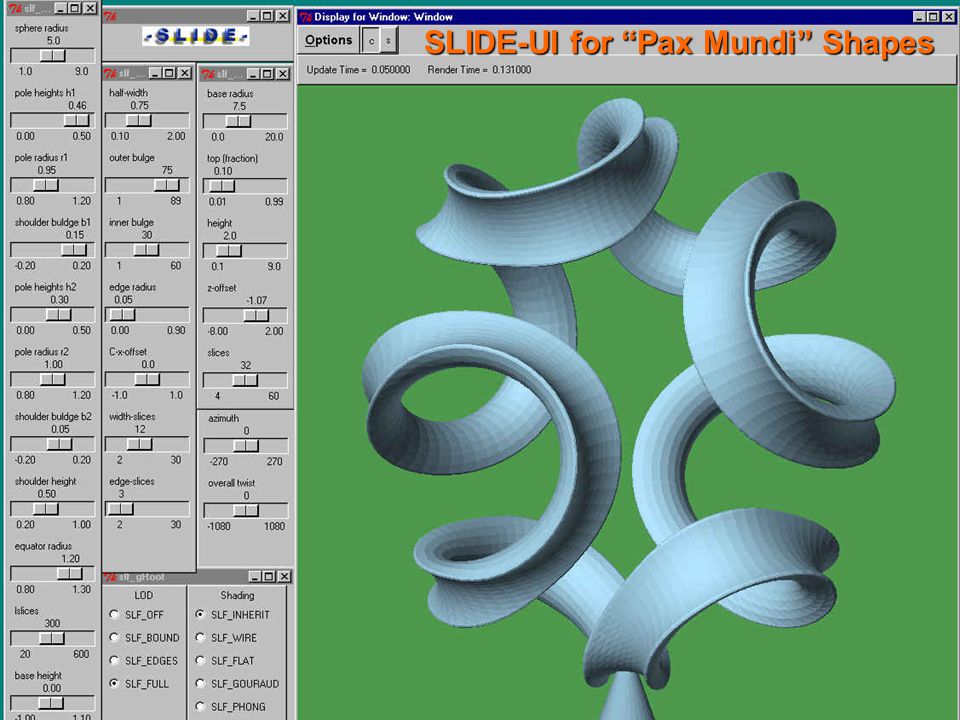The height and width of the screenshot is (720, 960).
Task: Click the shoulder buldge b2 slider
Action: (x=53, y=444)
